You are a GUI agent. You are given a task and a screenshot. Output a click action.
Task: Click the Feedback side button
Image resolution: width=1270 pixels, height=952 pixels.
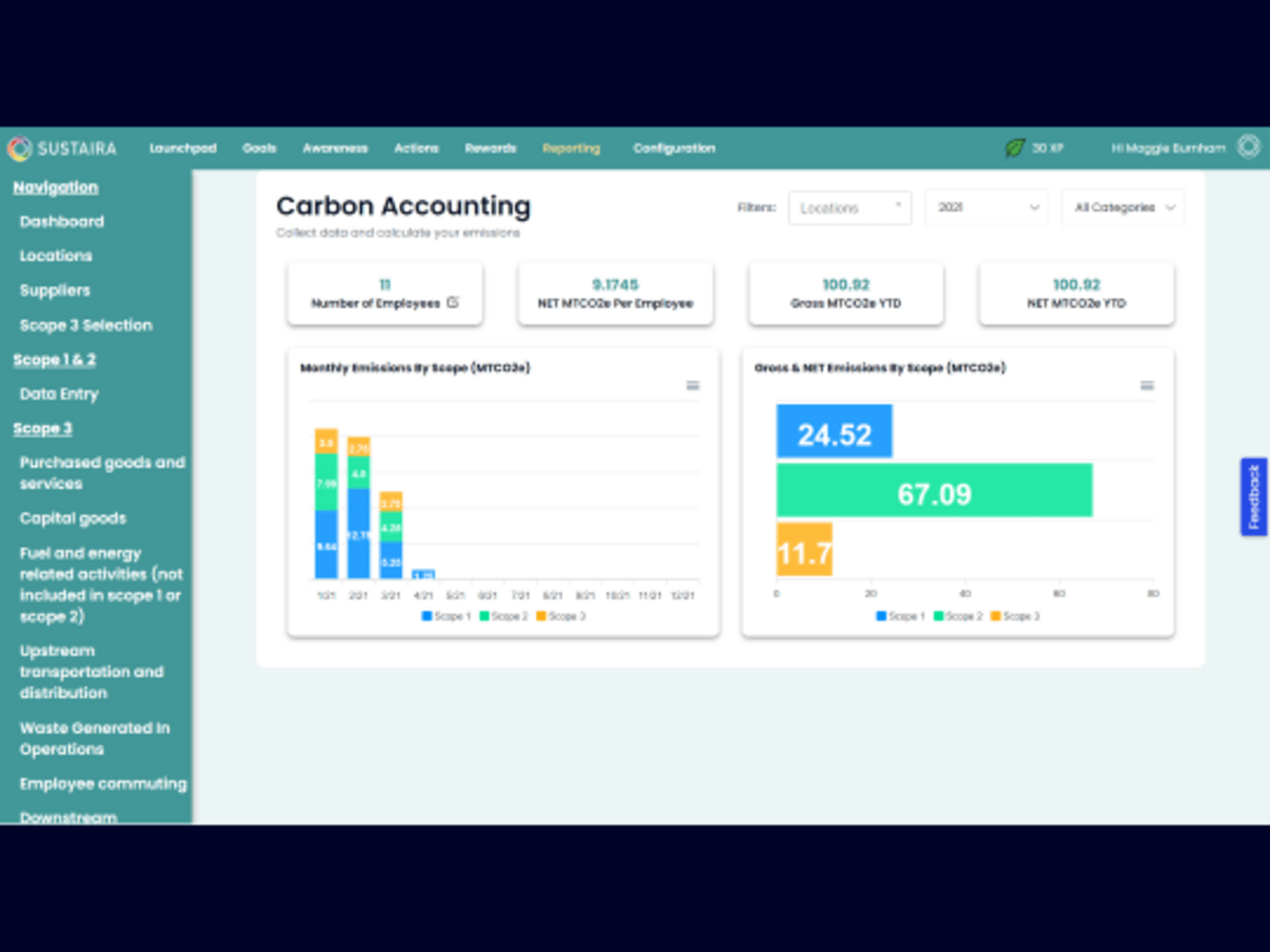[1253, 496]
